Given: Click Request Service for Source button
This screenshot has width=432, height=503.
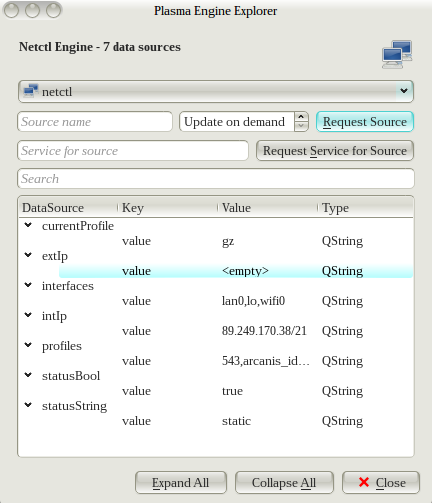Looking at the screenshot, I should point(335,151).
